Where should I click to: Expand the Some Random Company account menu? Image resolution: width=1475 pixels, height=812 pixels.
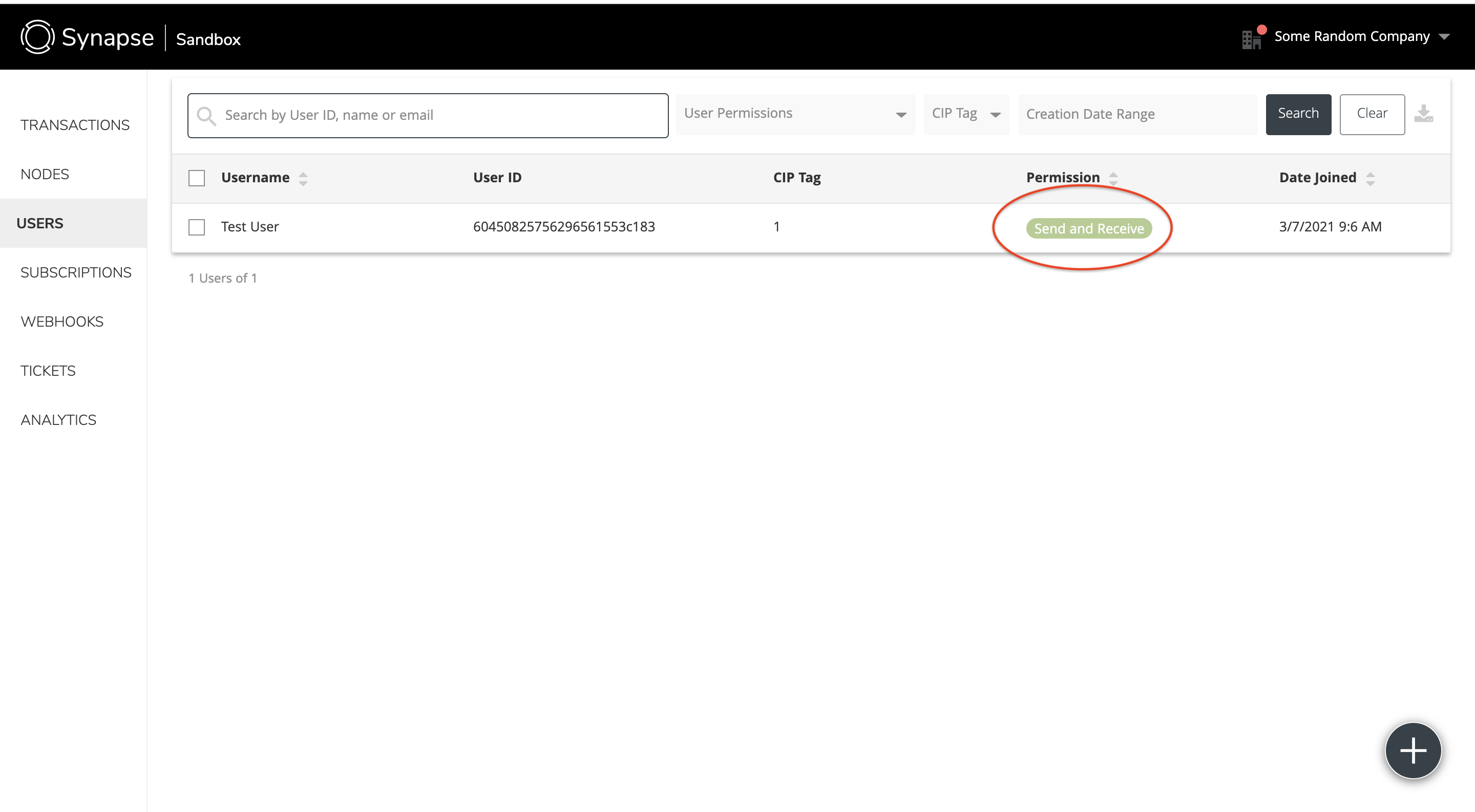tap(1362, 37)
